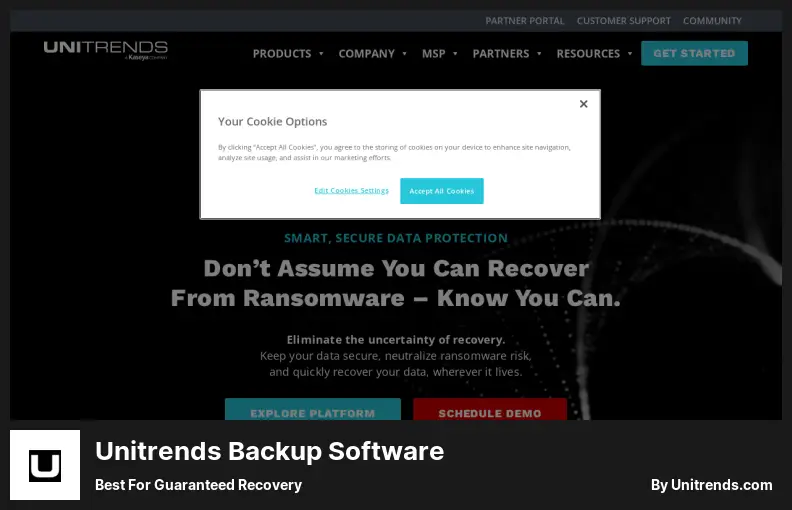Click the square U logo thumbnail
The height and width of the screenshot is (510, 792).
45,465
